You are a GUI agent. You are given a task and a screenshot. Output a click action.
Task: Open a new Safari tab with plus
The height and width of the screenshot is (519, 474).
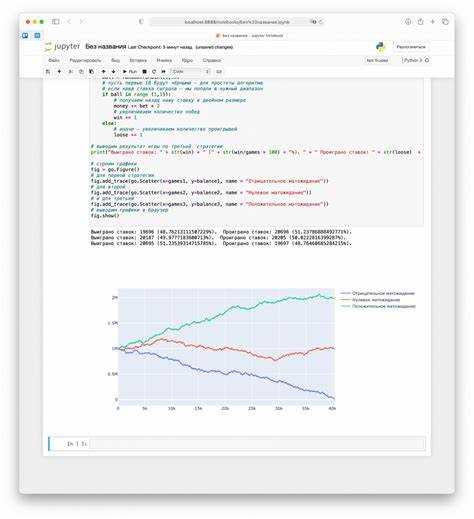[x=433, y=22]
